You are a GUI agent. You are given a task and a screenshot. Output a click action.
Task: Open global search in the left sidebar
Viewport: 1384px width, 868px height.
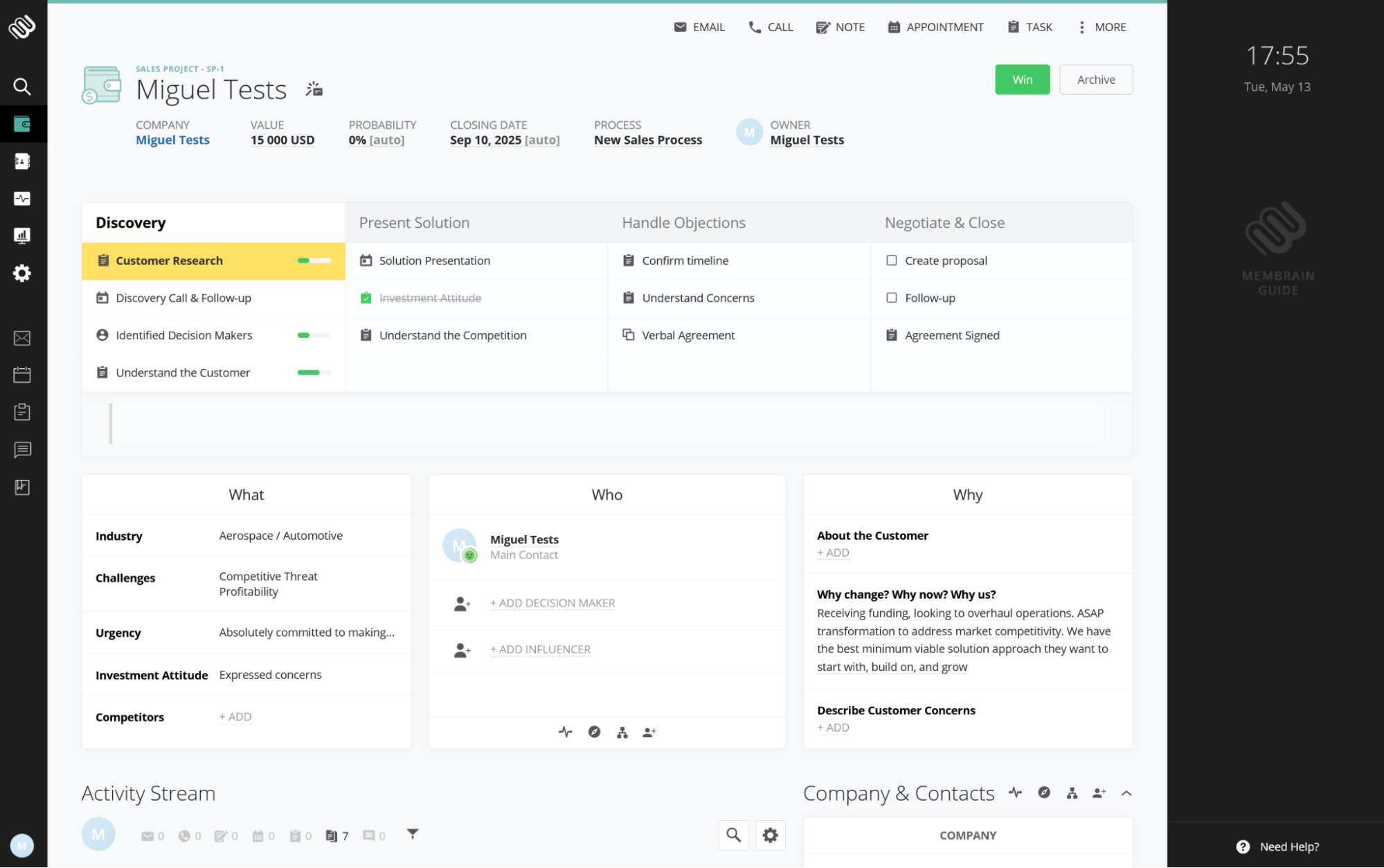point(23,87)
